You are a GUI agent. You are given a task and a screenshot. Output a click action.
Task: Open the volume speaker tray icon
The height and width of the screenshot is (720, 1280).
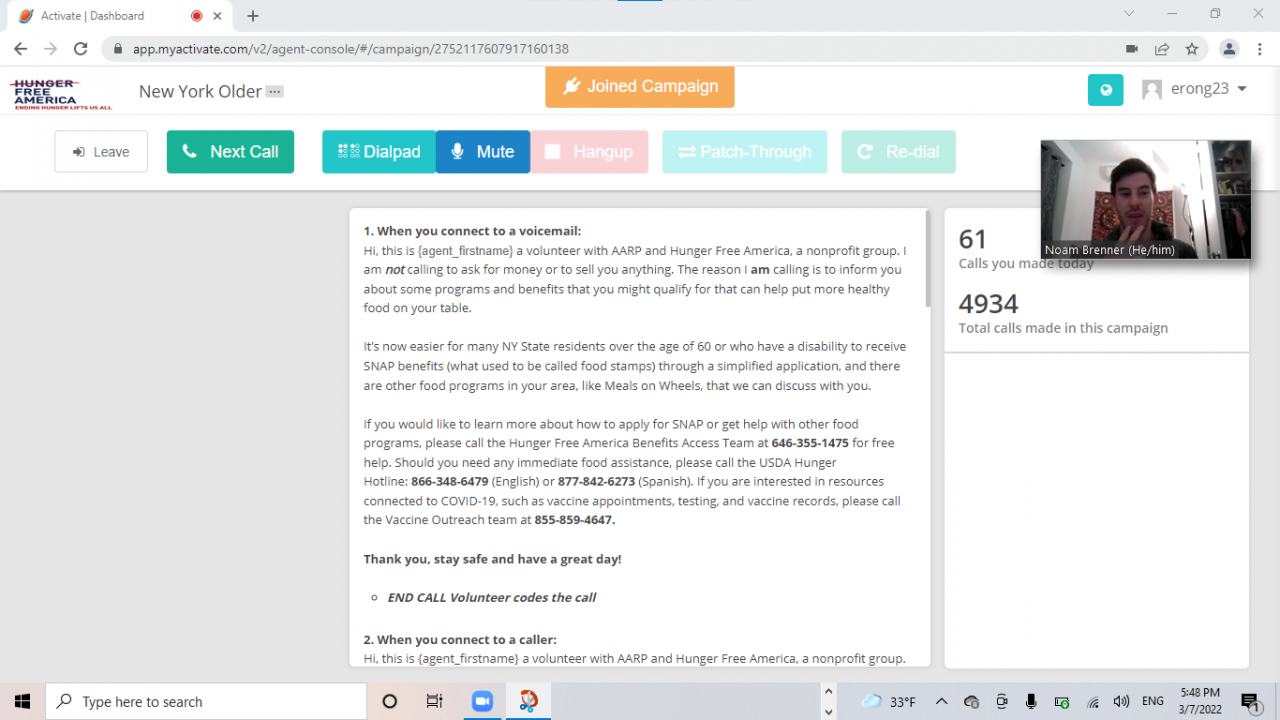[1121, 702]
